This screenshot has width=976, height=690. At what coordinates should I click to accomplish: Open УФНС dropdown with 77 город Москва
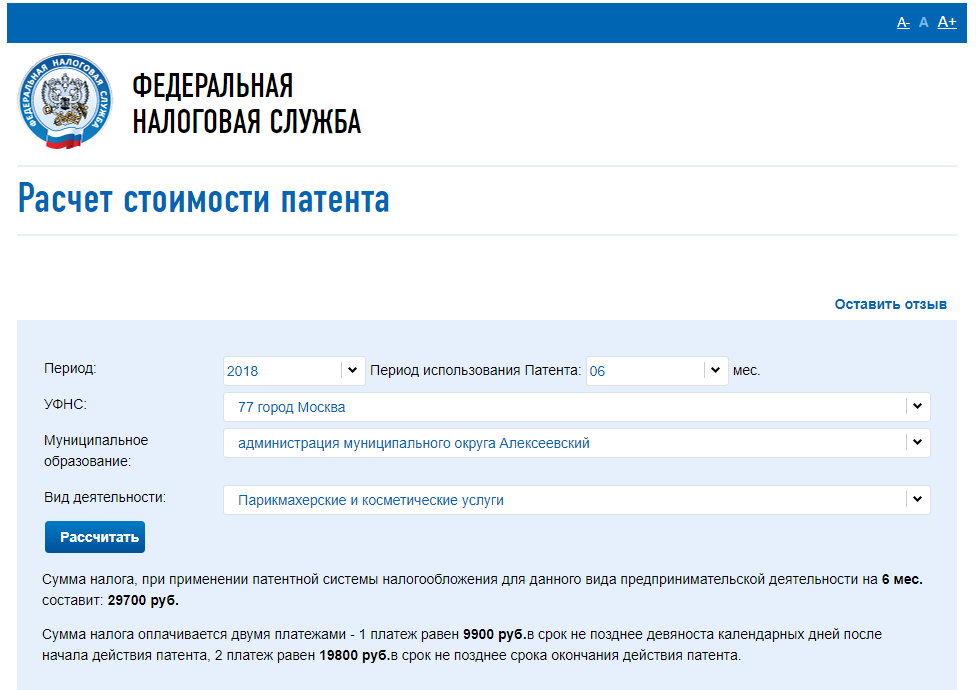[x=576, y=407]
